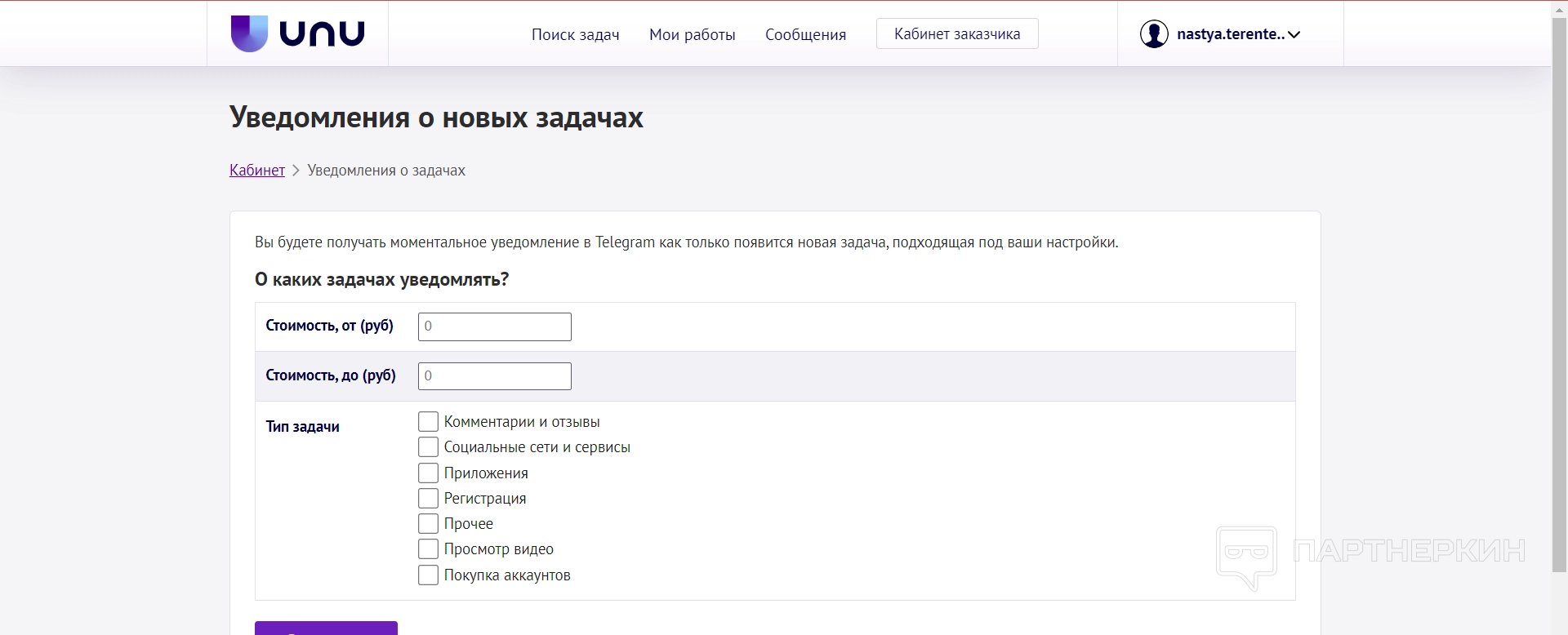Screen dimensions: 1568x635
Task: Click the purple button below the form
Action: click(x=326, y=628)
